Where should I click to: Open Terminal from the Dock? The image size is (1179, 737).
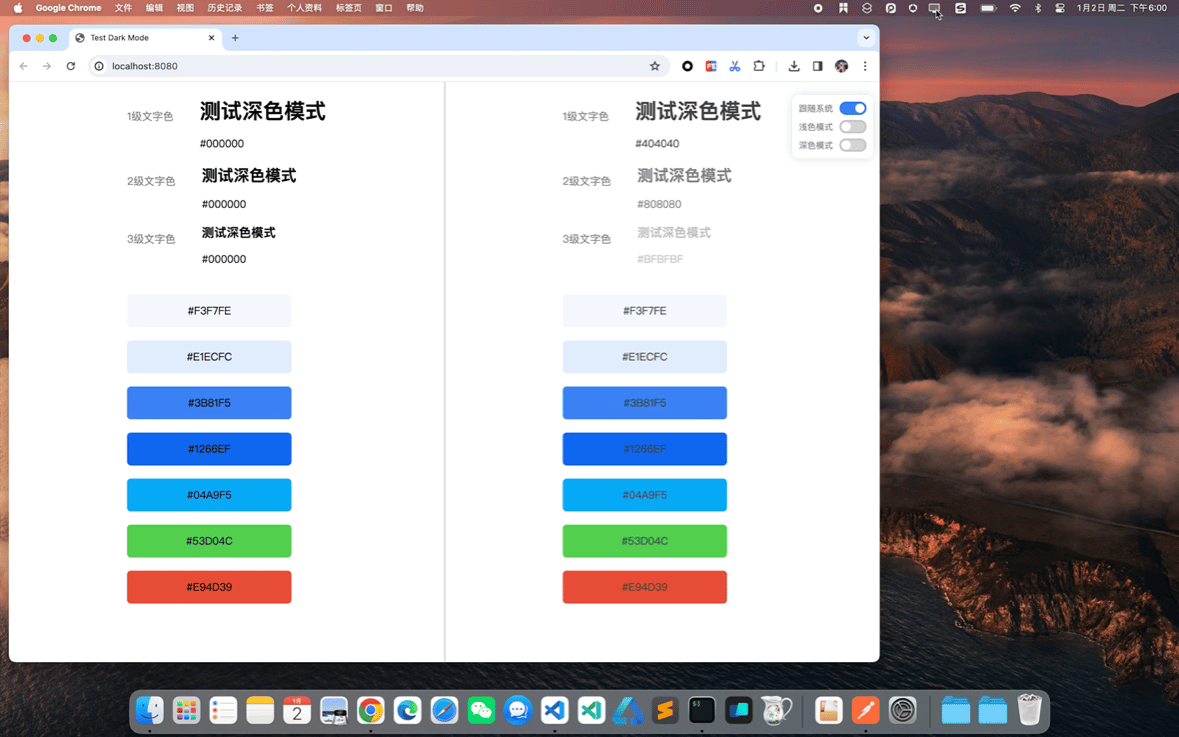702,710
